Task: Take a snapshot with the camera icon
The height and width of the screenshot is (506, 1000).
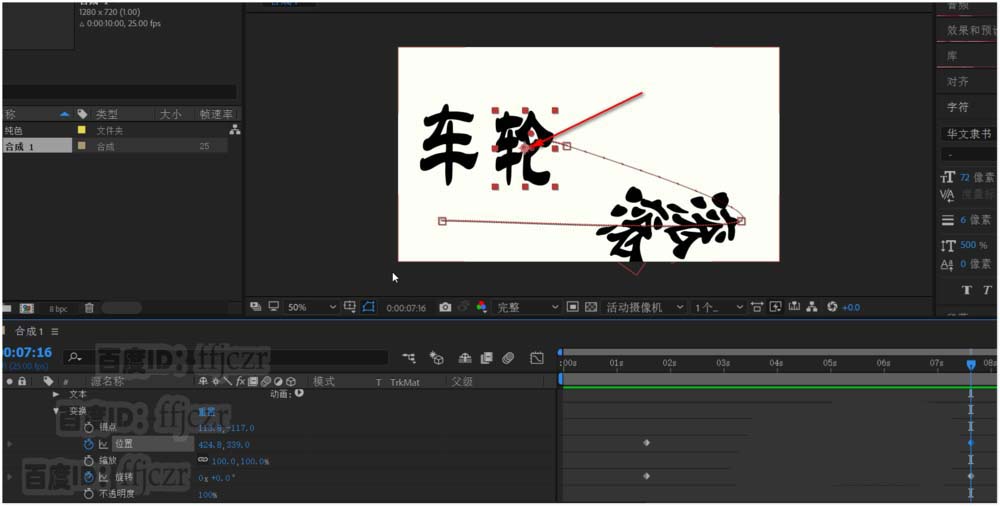Action: coord(445,308)
